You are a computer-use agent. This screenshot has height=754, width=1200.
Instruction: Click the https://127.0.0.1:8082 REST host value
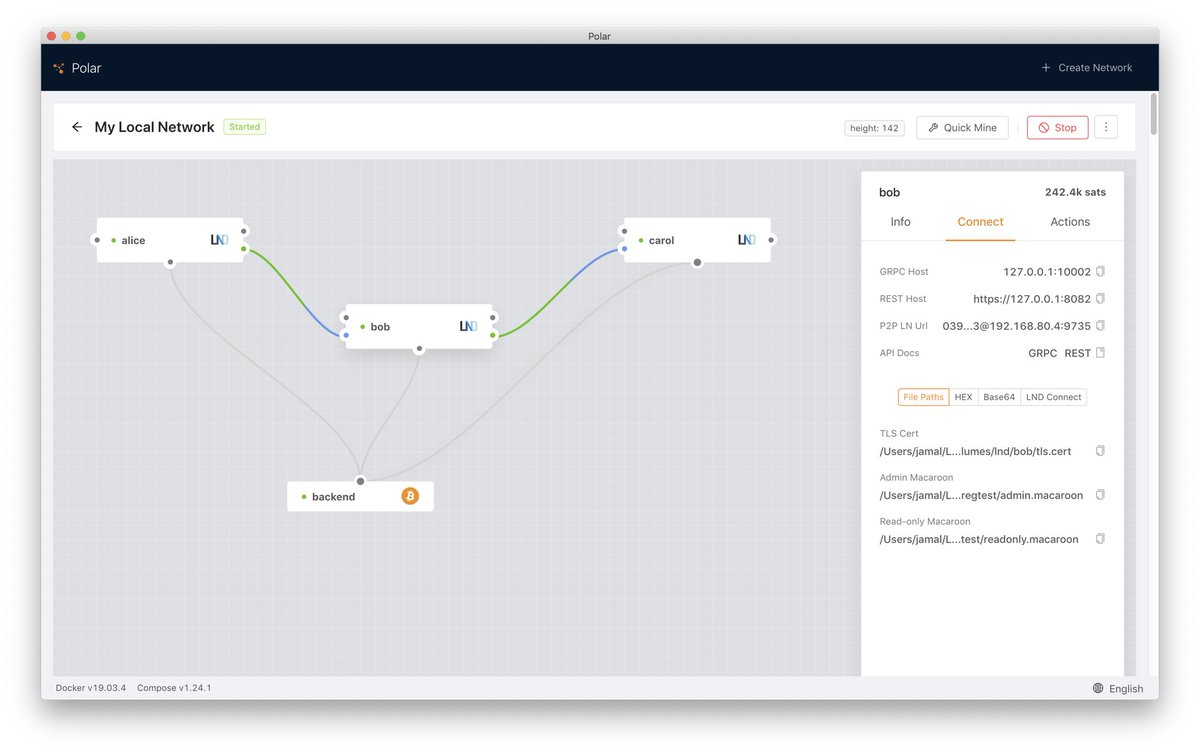pos(1032,299)
